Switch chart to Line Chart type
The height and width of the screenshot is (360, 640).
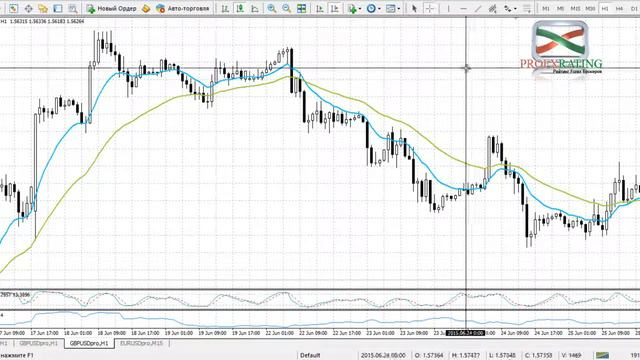255,8
